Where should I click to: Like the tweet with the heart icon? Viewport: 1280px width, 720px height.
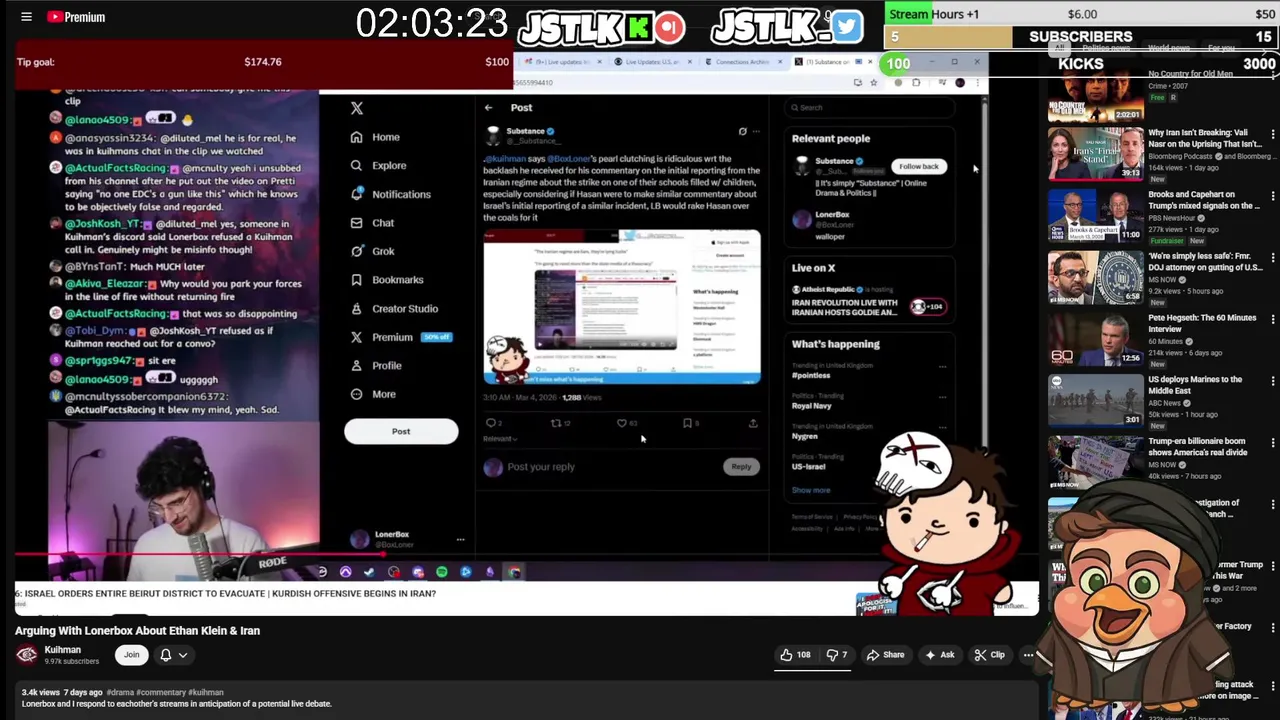click(622, 423)
